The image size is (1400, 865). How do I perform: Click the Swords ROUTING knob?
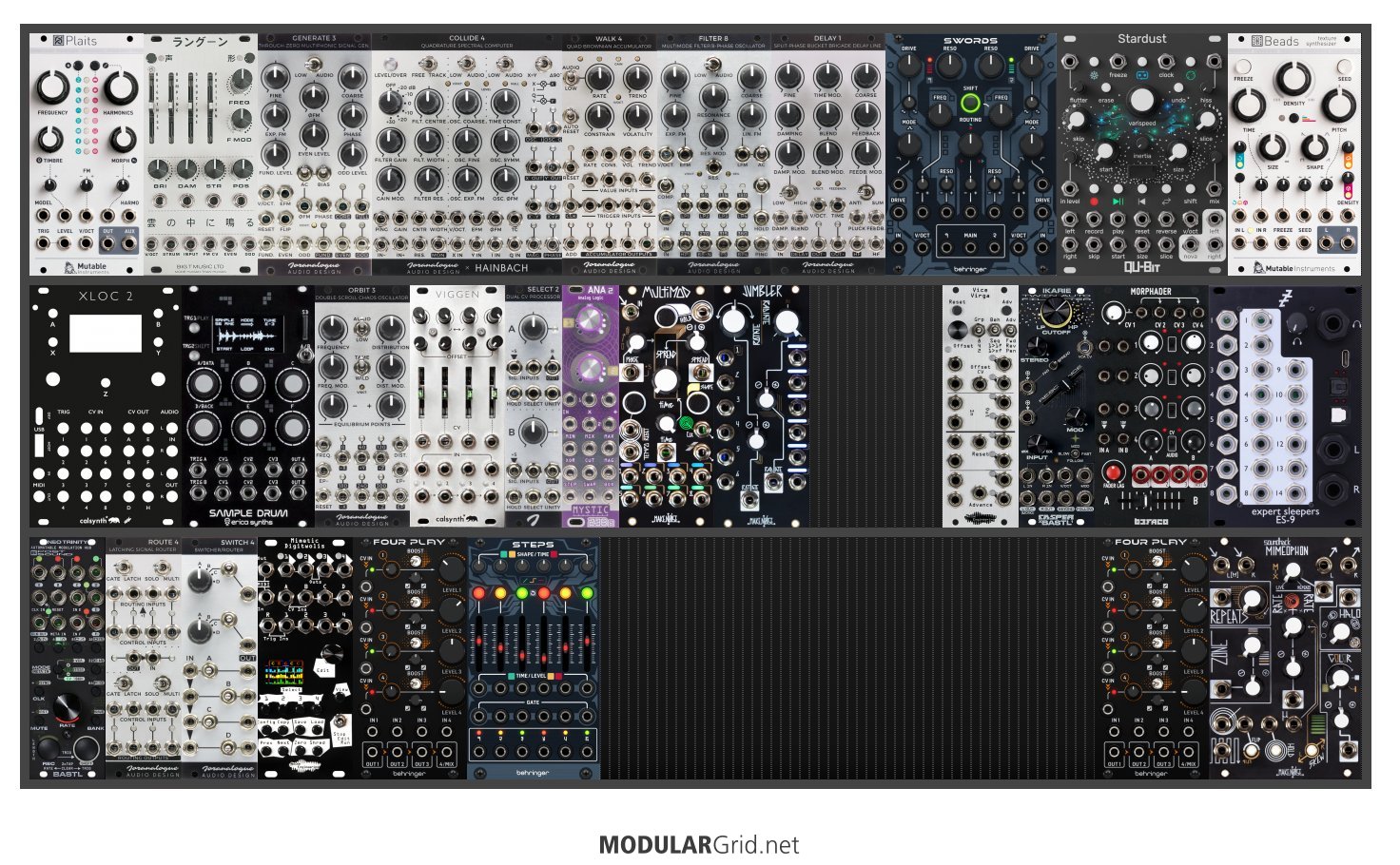coord(970,144)
